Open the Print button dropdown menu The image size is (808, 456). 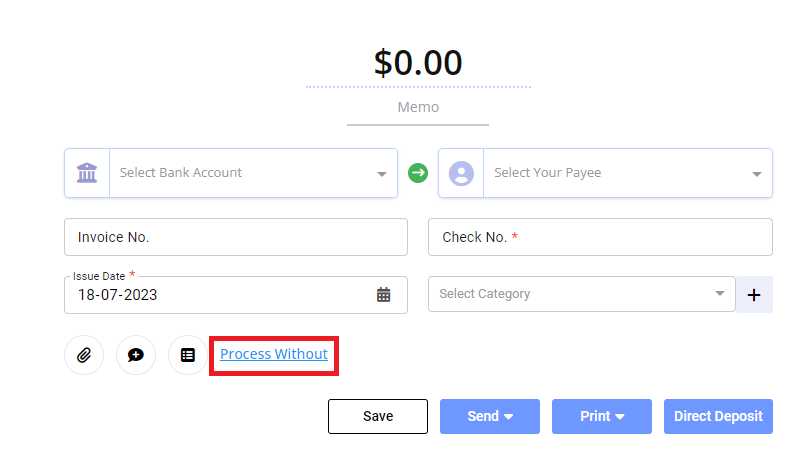[602, 416]
